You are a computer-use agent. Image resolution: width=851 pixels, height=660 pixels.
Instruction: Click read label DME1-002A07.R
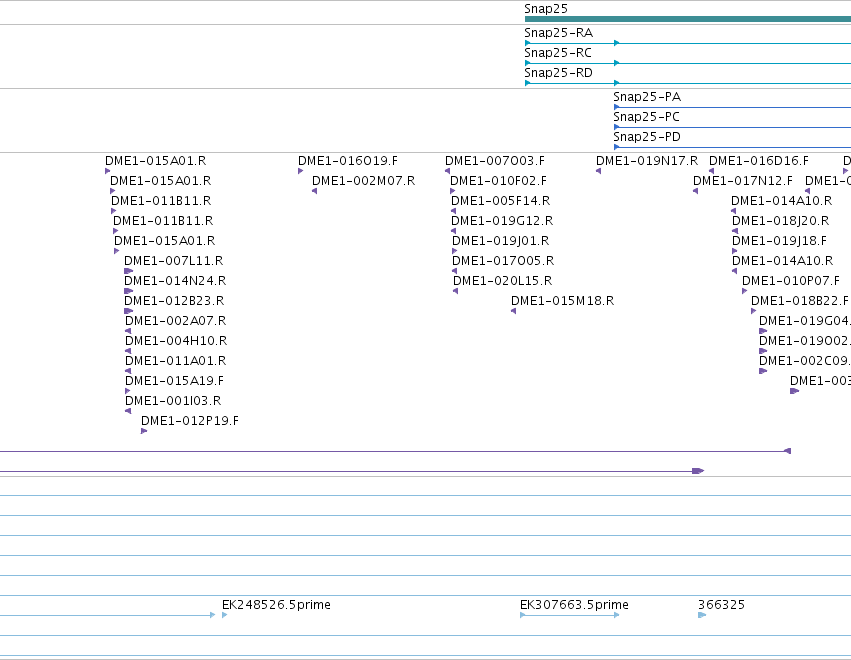click(176, 321)
